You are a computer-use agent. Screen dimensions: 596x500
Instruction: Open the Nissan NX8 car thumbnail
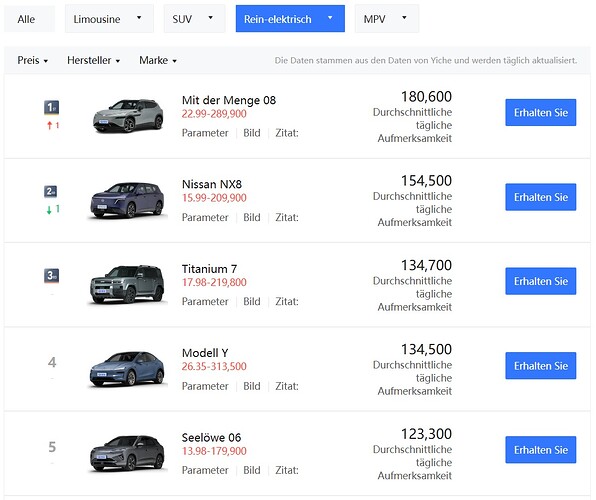tap(127, 200)
